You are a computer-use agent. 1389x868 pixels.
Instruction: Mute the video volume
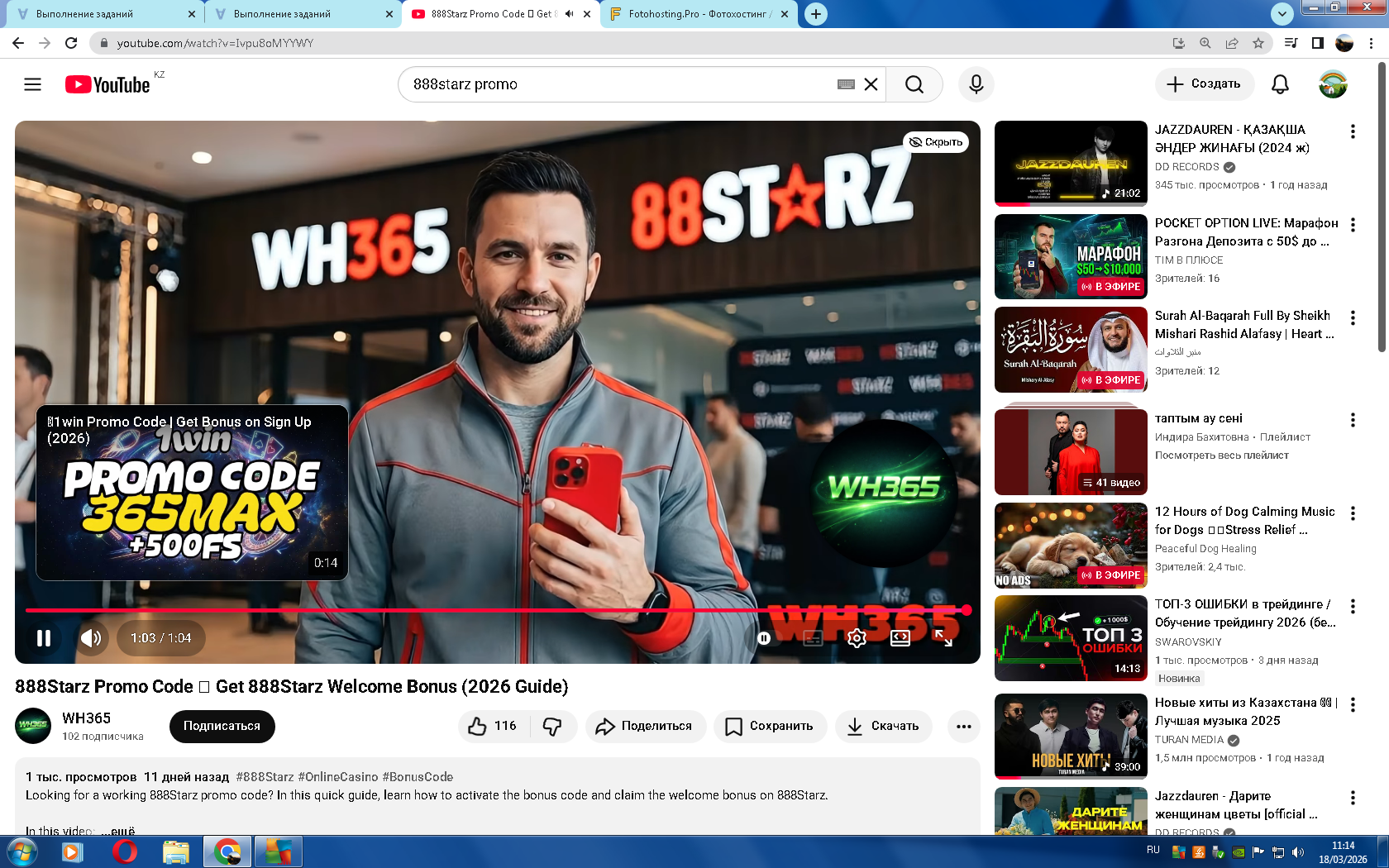pos(91,638)
